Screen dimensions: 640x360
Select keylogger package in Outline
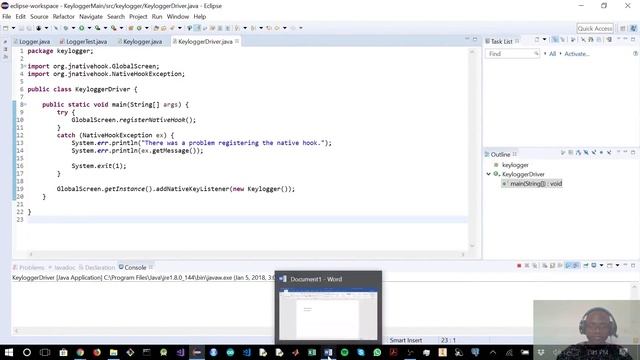pos(515,165)
